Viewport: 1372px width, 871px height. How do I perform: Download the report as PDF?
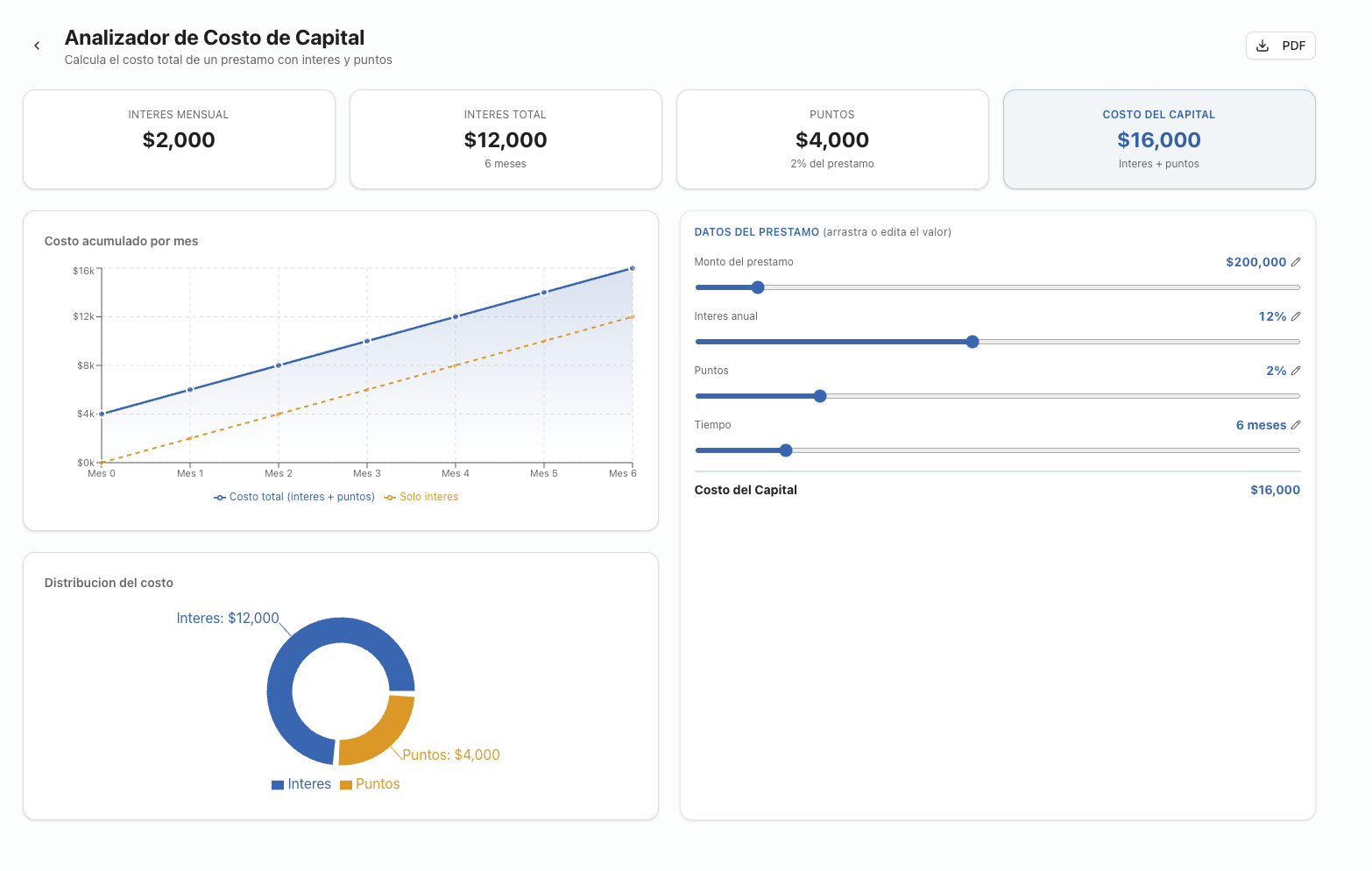tap(1280, 46)
